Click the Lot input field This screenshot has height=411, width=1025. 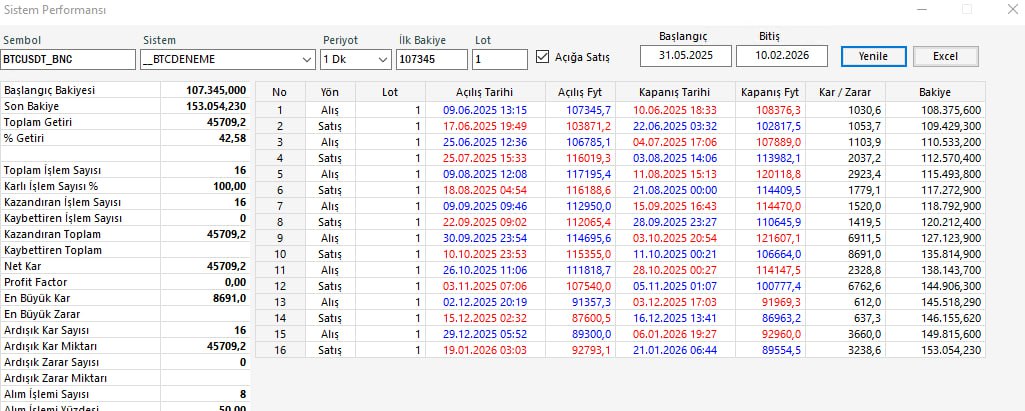click(499, 59)
